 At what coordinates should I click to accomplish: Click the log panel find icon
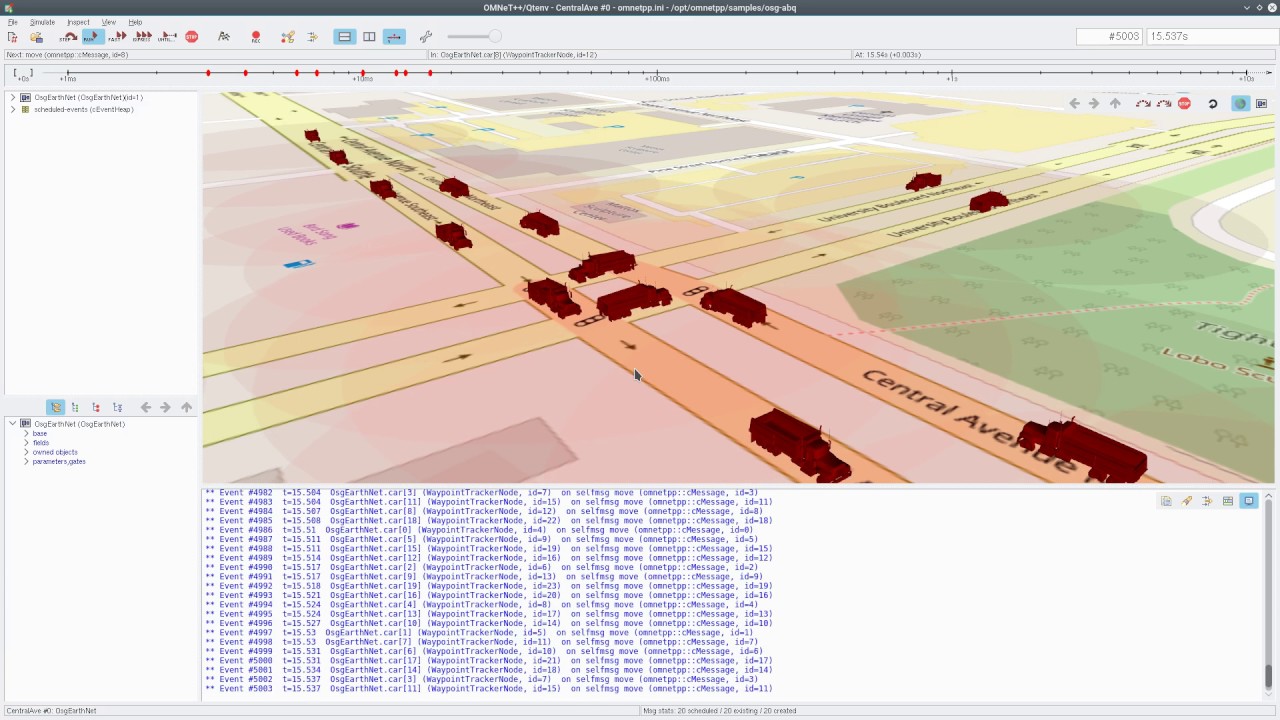tap(1187, 501)
